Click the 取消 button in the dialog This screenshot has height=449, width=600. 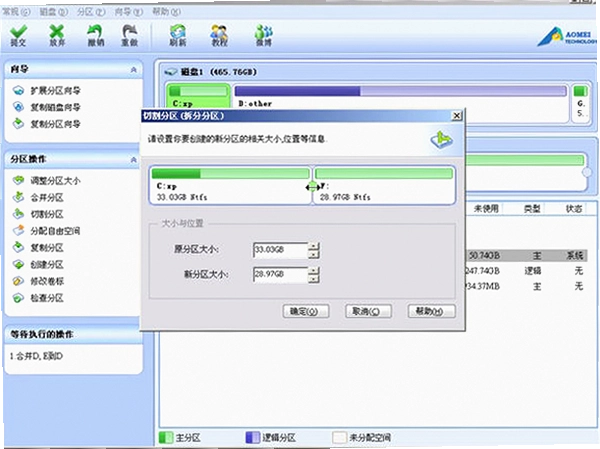click(x=368, y=311)
